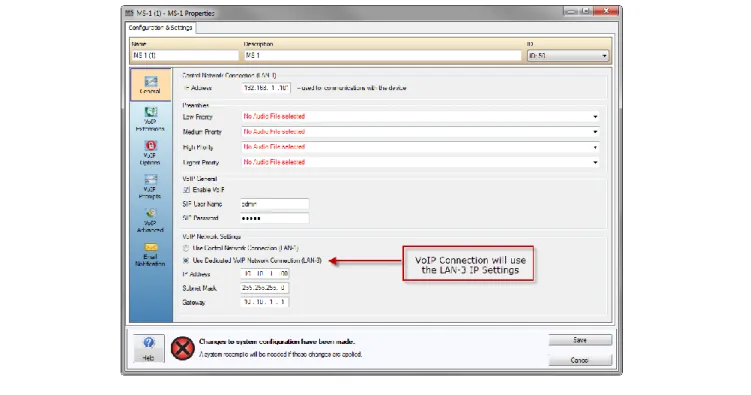Viewport: 751px width, 395px height.
Task: Click the 'Preambles' group label
Action: (x=196, y=105)
